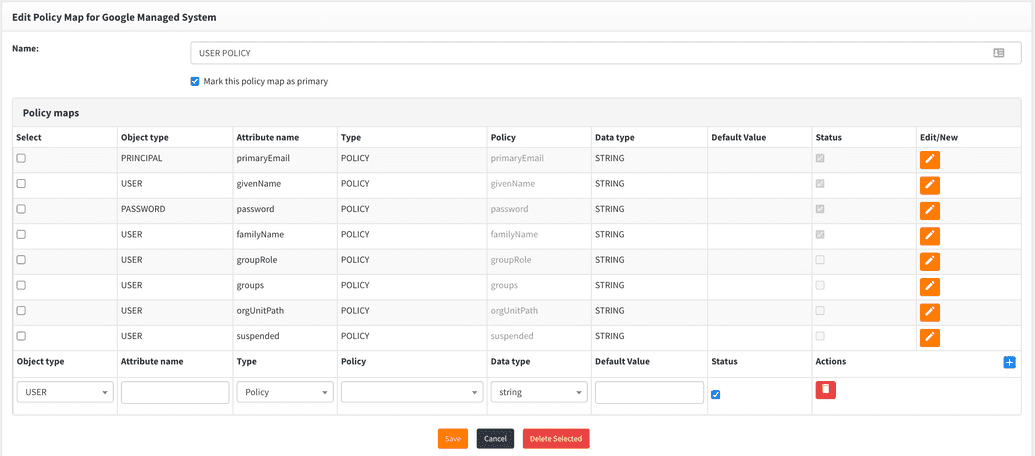Expand the empty Policy dropdown

412,393
